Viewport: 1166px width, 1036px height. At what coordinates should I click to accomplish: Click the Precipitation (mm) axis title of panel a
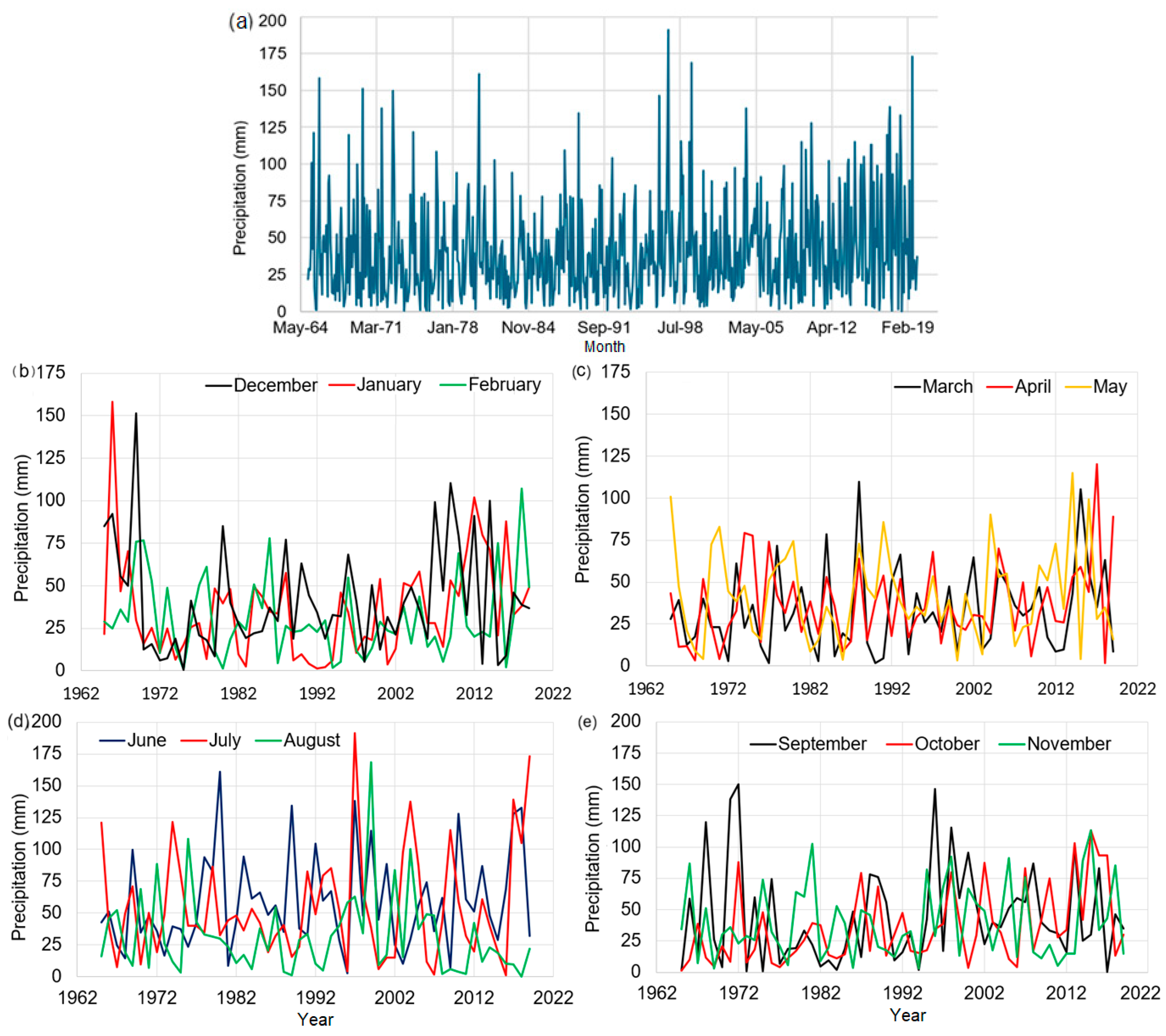click(240, 188)
